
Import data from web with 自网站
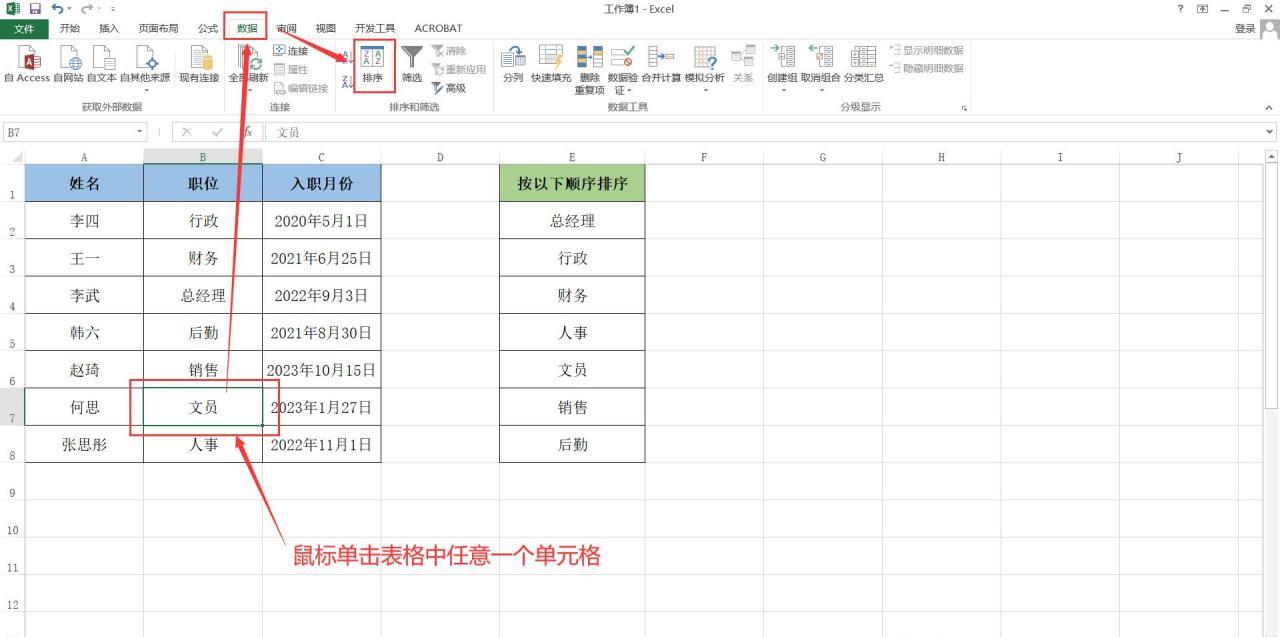(68, 64)
